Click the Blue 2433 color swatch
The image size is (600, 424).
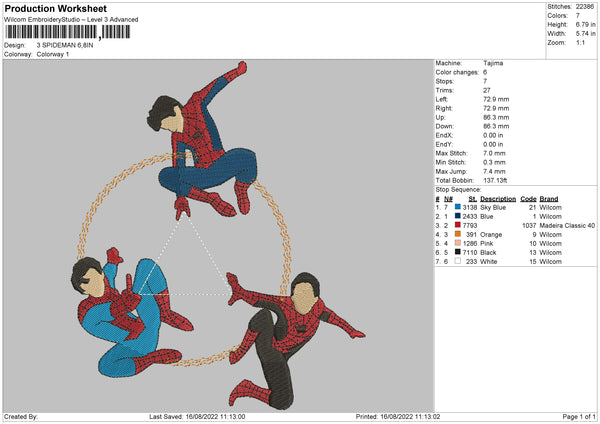click(458, 216)
